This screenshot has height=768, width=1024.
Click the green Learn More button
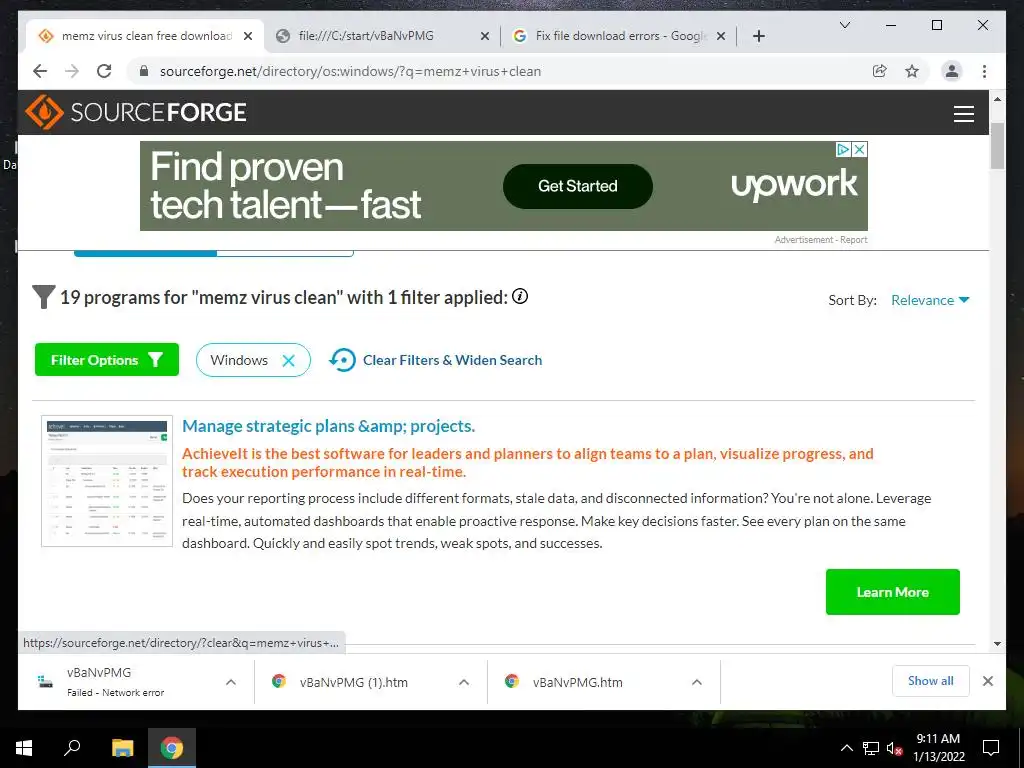click(892, 592)
